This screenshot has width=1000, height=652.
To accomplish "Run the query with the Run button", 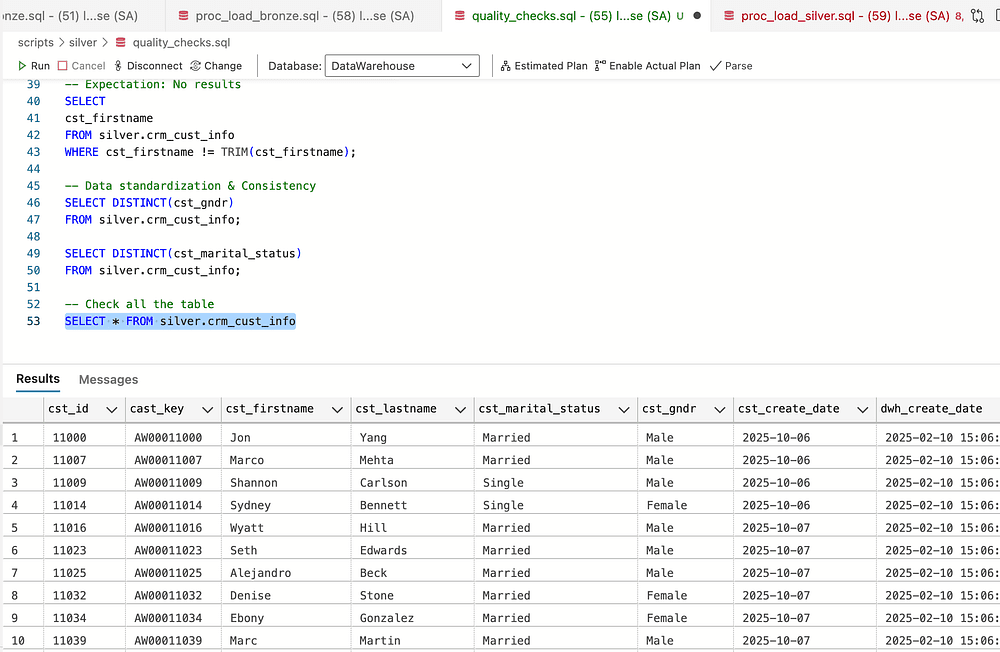I will tap(33, 66).
